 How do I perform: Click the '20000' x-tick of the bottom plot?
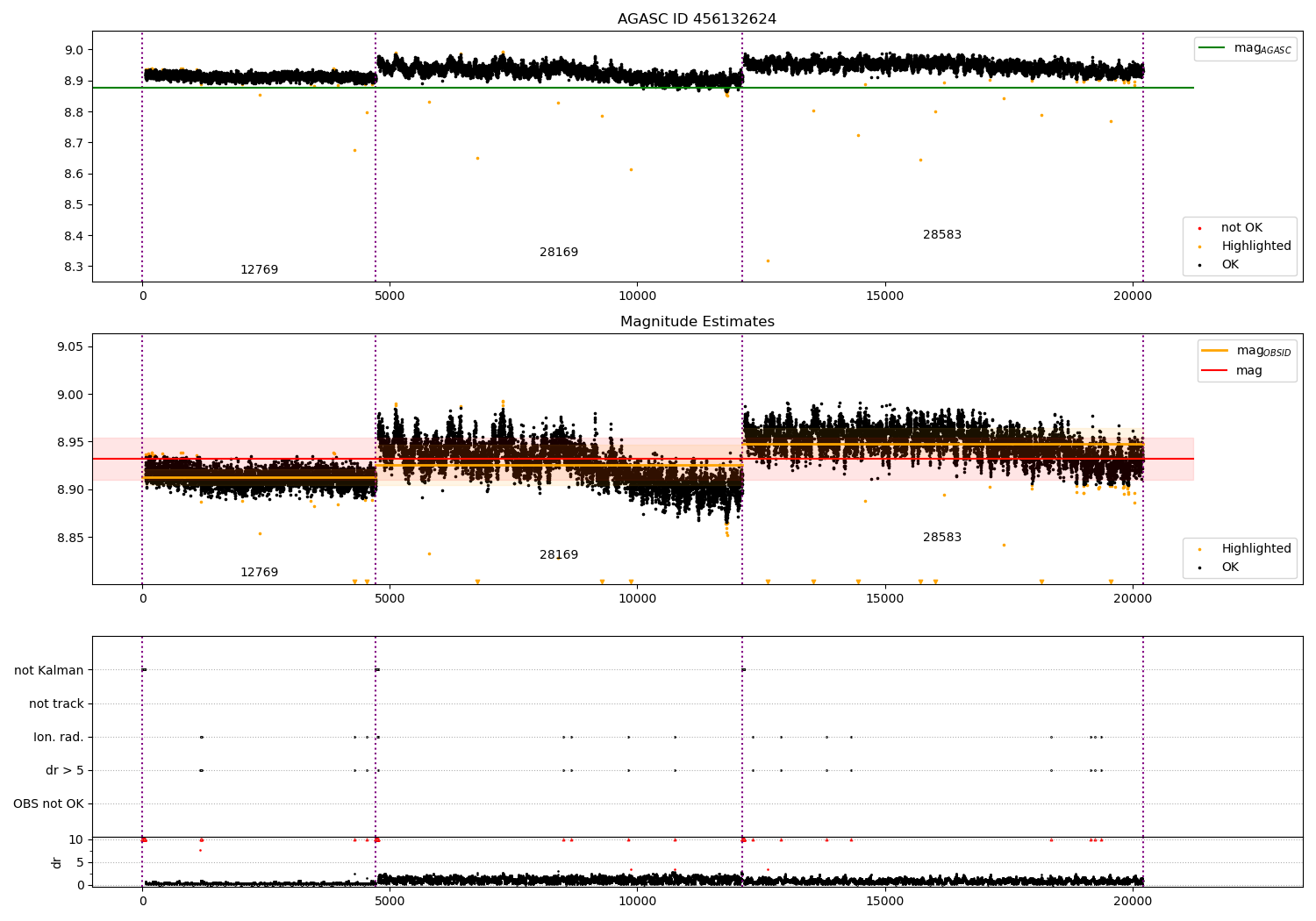[1133, 901]
